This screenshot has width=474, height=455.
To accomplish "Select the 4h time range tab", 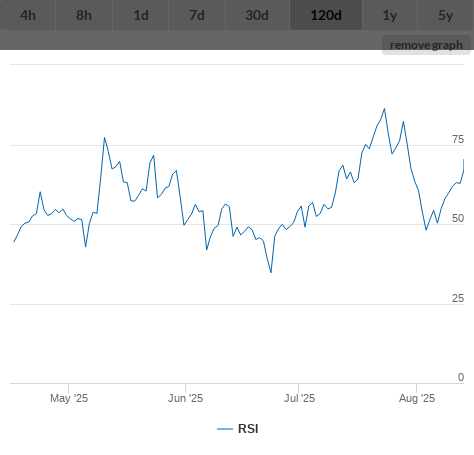I will click(x=28, y=15).
